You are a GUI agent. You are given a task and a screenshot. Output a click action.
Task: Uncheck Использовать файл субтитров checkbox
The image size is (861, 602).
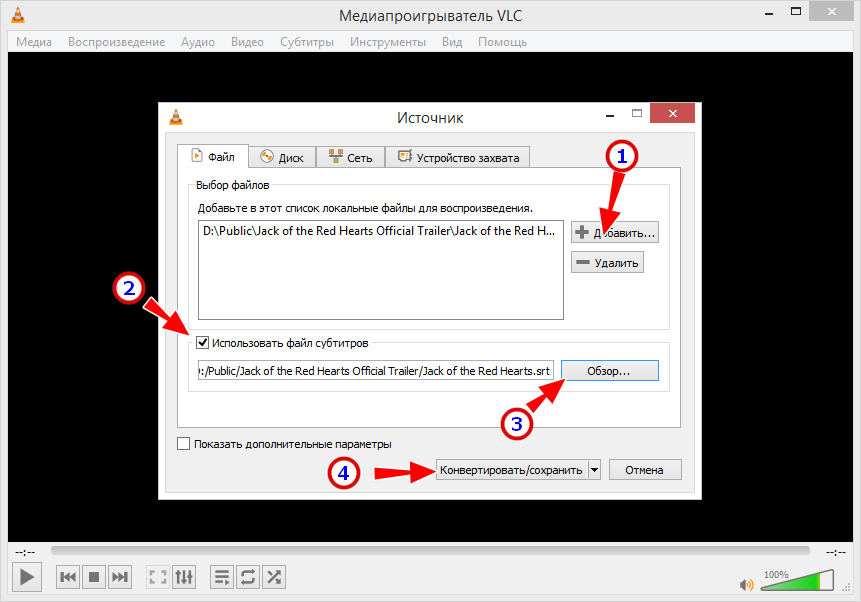point(203,343)
